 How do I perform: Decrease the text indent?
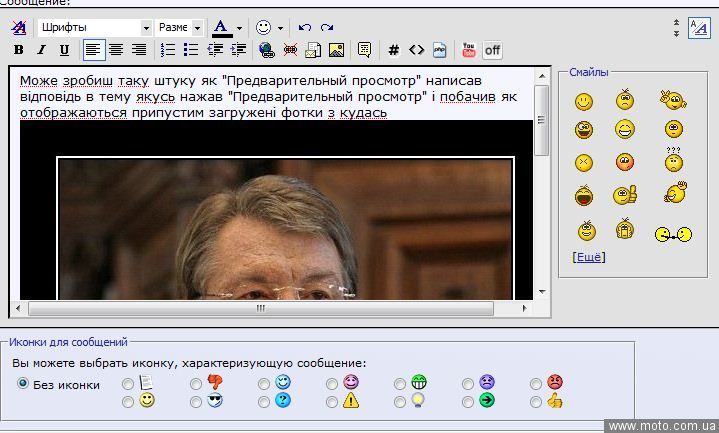point(215,50)
